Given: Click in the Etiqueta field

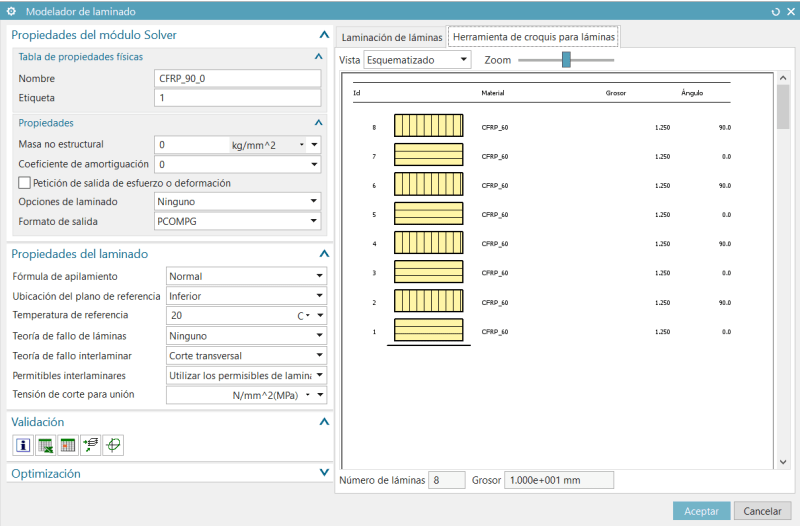Looking at the screenshot, I should click(x=238, y=97).
